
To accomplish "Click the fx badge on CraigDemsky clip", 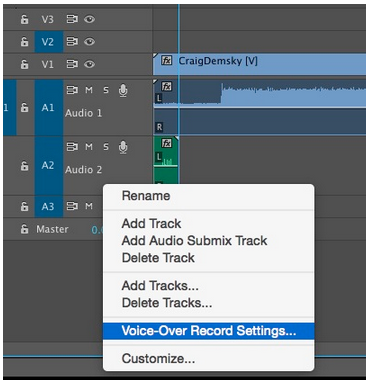I will pos(166,60).
